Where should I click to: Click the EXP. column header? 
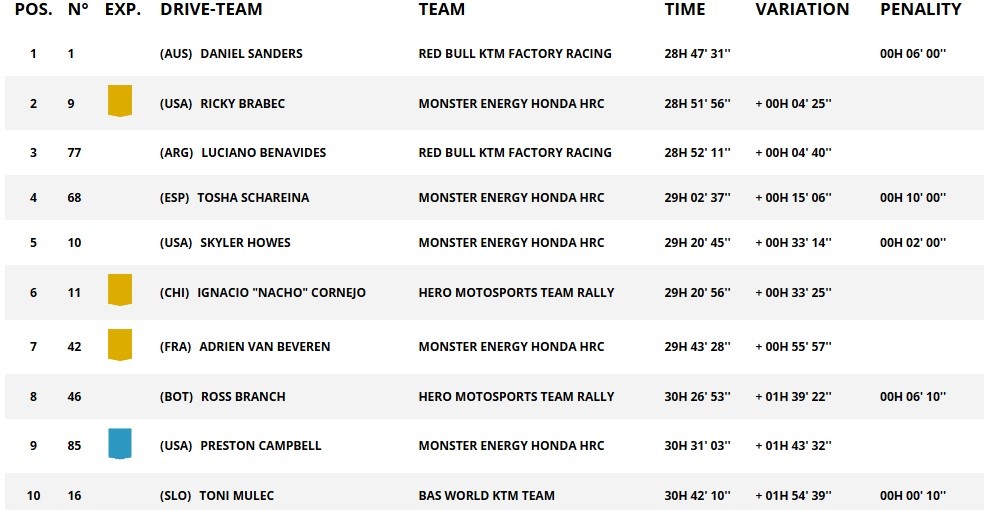pos(123,10)
